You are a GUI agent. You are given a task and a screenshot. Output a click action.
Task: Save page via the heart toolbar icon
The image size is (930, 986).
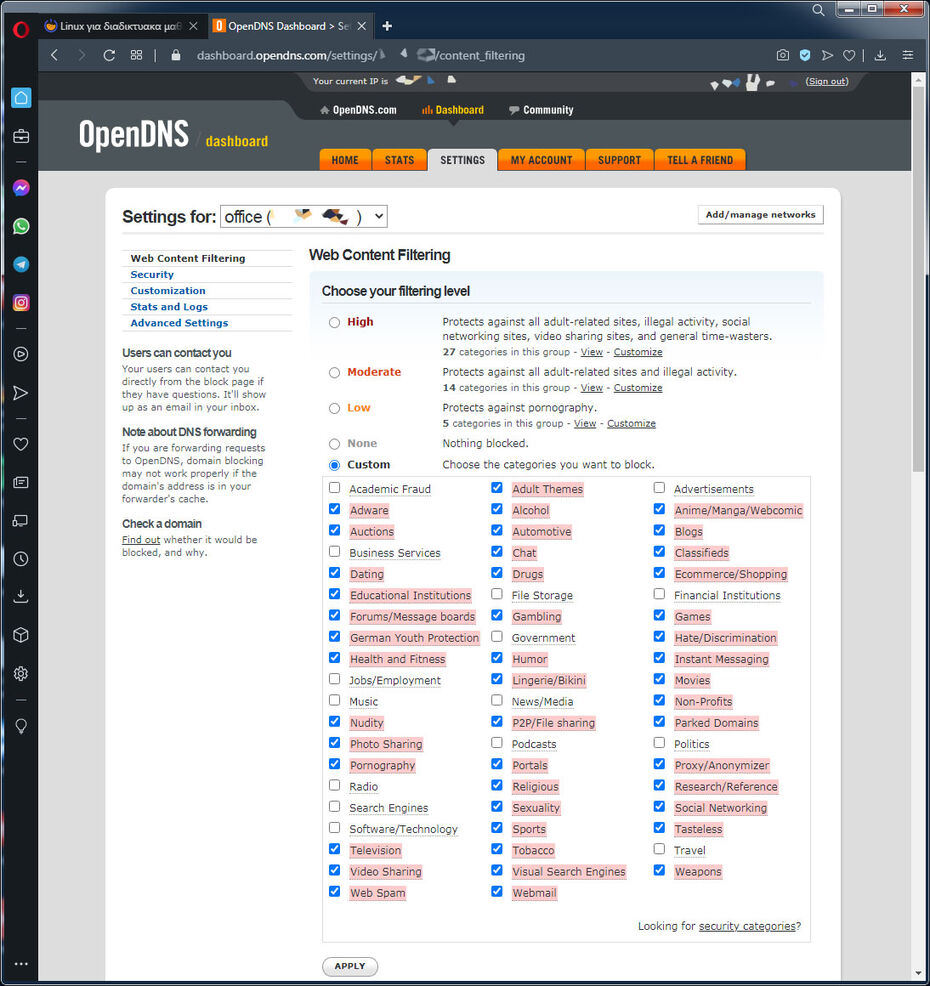point(849,55)
